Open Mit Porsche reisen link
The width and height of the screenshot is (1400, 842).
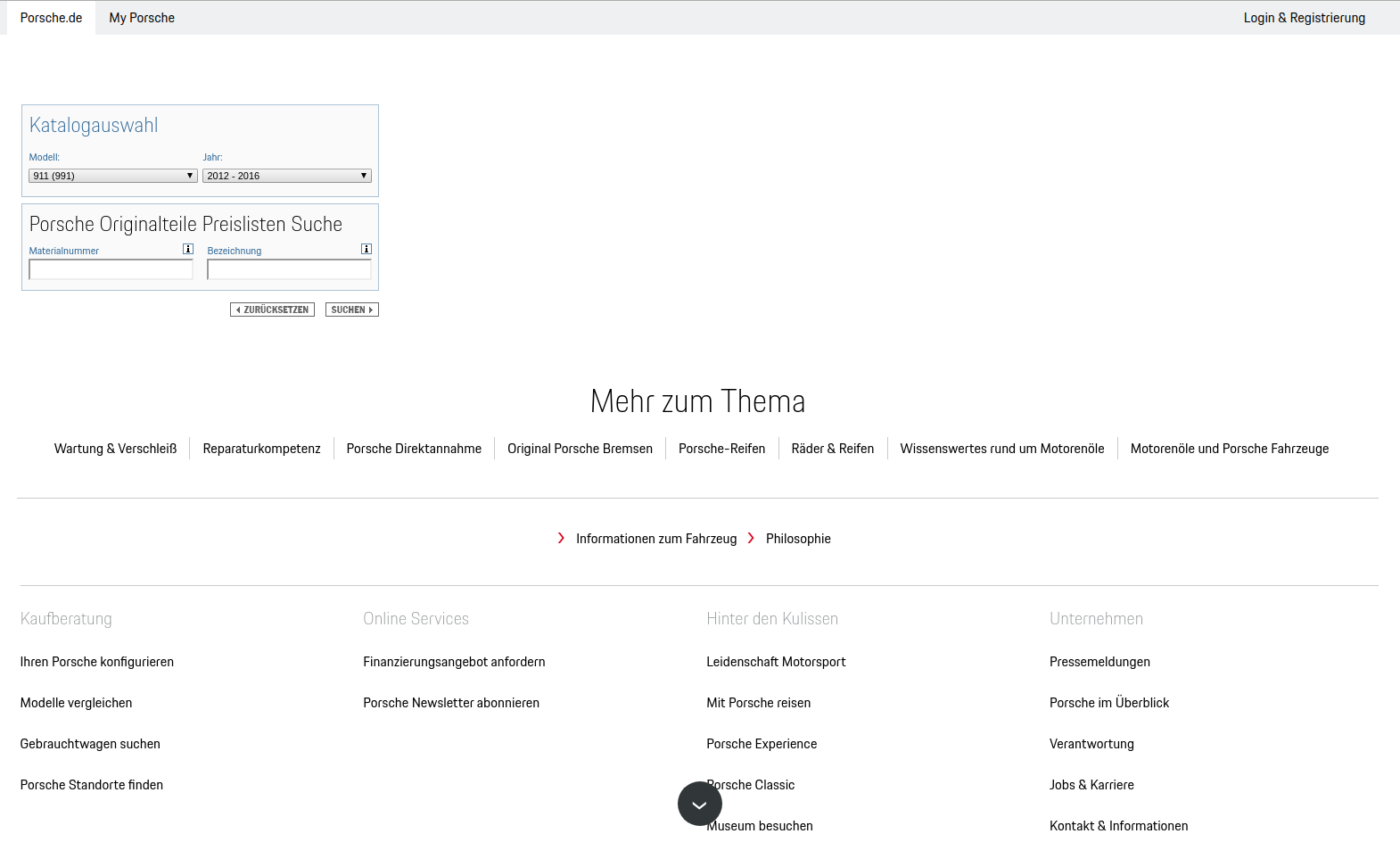[x=759, y=703]
